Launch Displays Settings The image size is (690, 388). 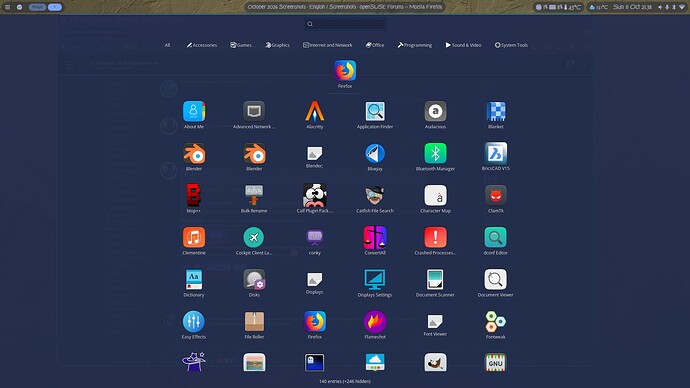tap(375, 283)
